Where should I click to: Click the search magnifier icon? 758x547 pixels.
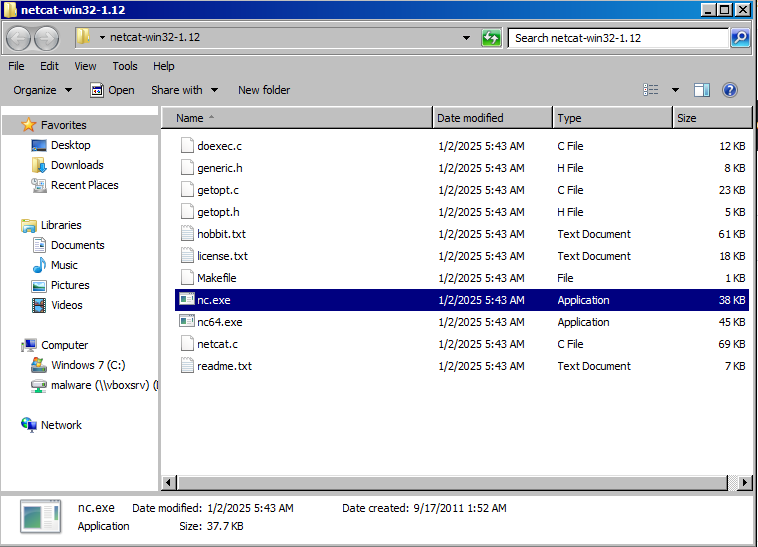[x=740, y=38]
